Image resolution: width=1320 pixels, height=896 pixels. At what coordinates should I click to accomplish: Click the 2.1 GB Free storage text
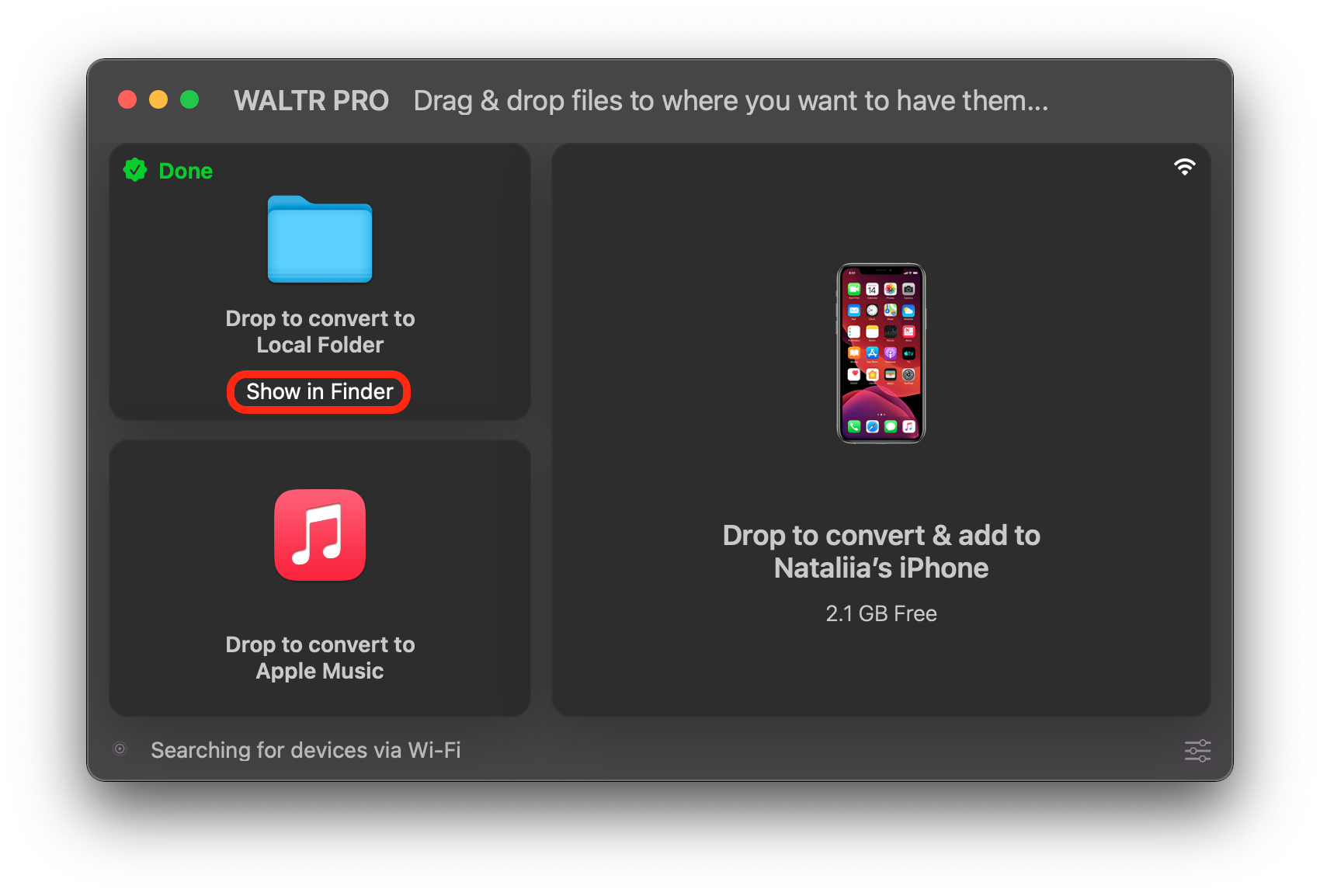point(881,613)
